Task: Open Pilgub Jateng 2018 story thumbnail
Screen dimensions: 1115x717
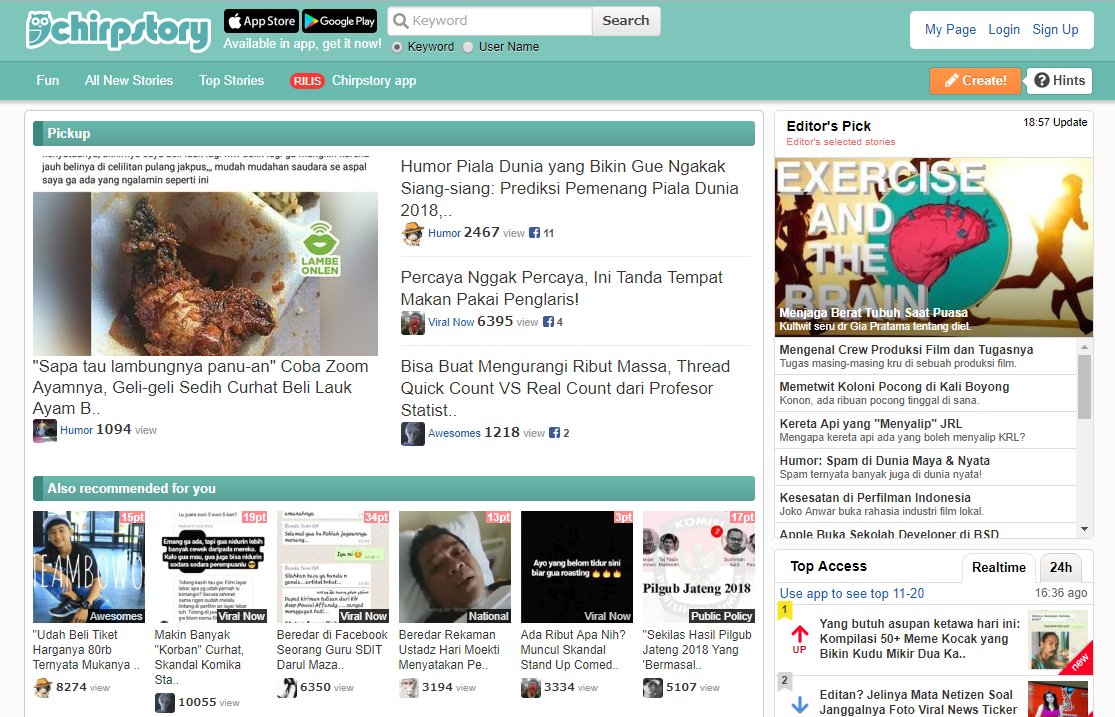Action: tap(699, 567)
